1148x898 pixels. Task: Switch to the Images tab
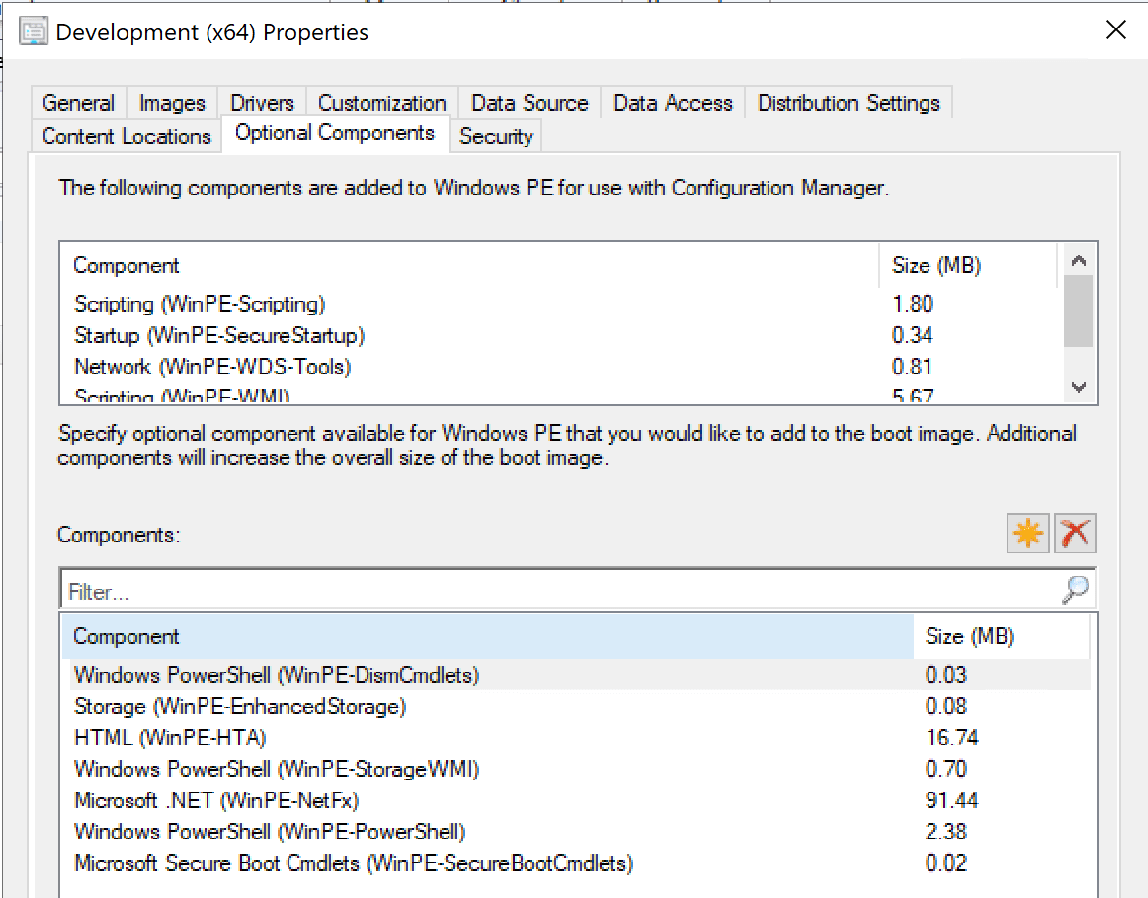[172, 103]
